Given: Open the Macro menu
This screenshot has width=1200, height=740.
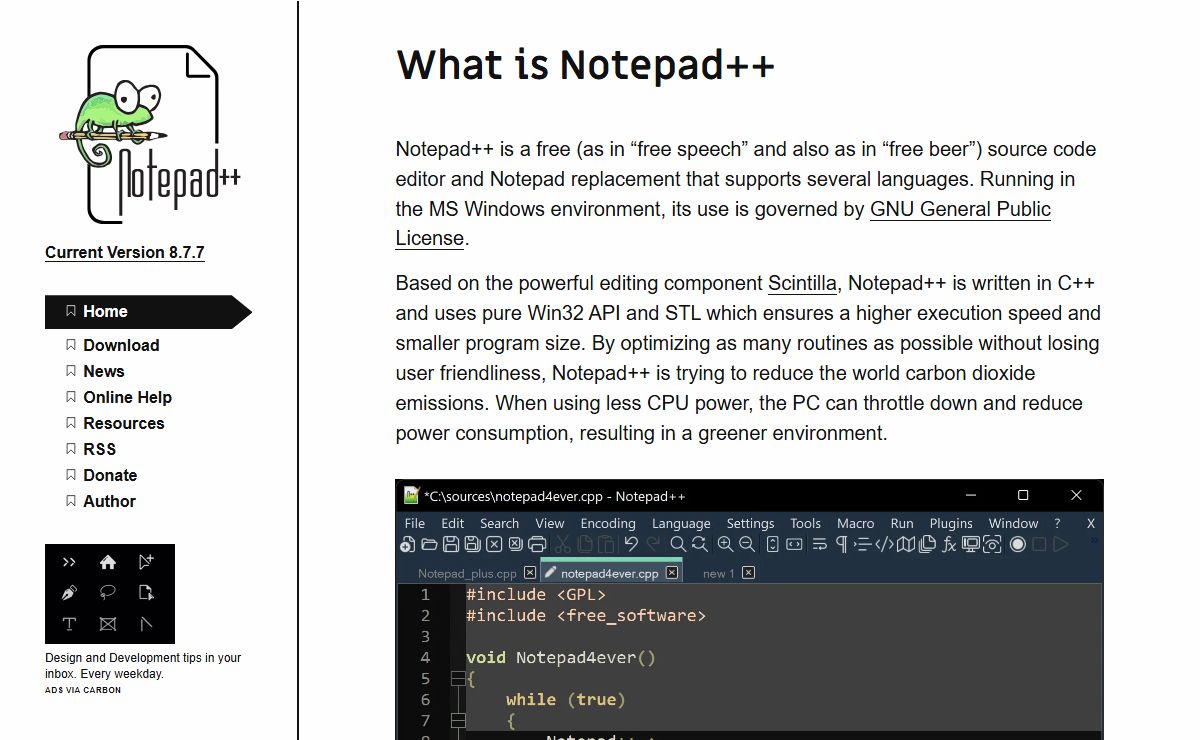Looking at the screenshot, I should [x=856, y=523].
